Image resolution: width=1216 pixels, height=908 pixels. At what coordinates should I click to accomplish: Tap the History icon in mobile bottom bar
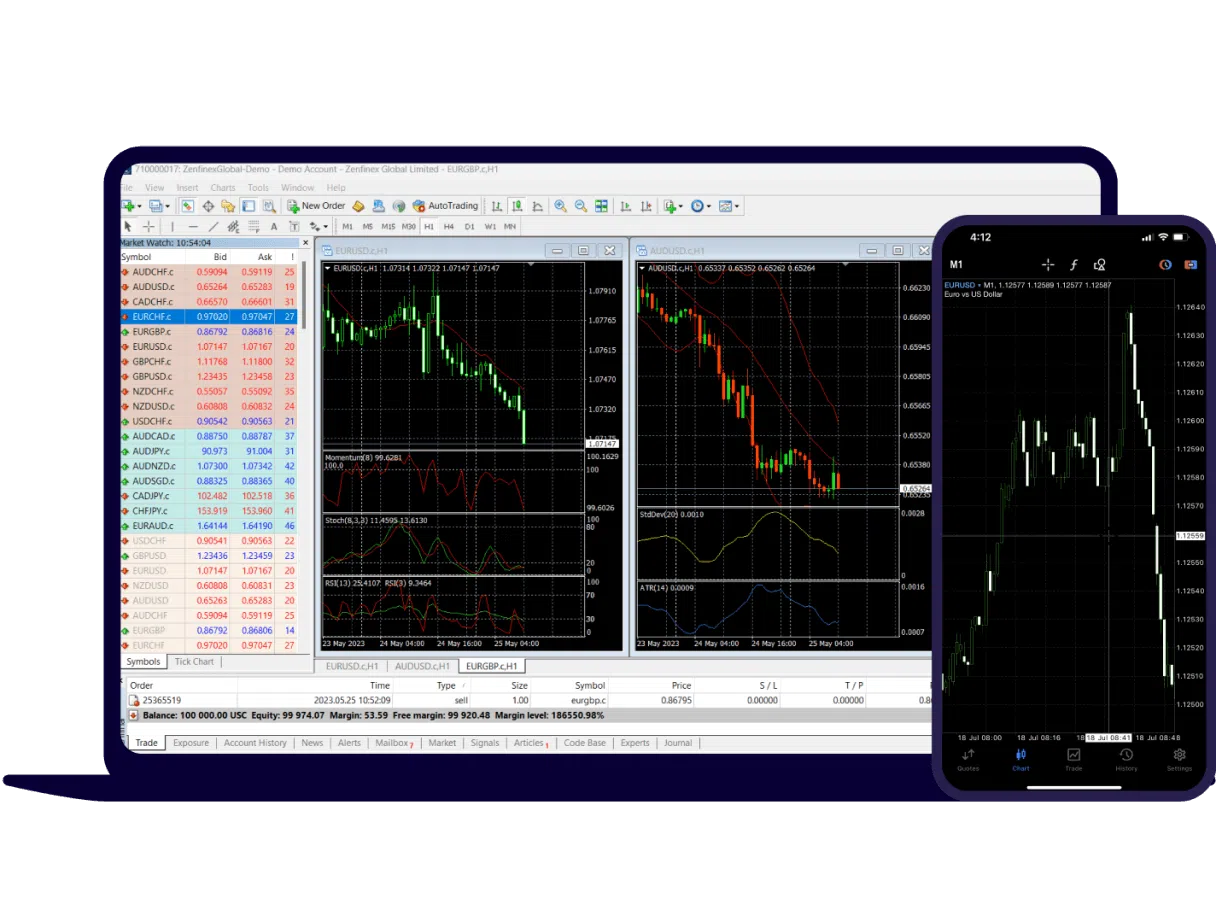[1126, 756]
